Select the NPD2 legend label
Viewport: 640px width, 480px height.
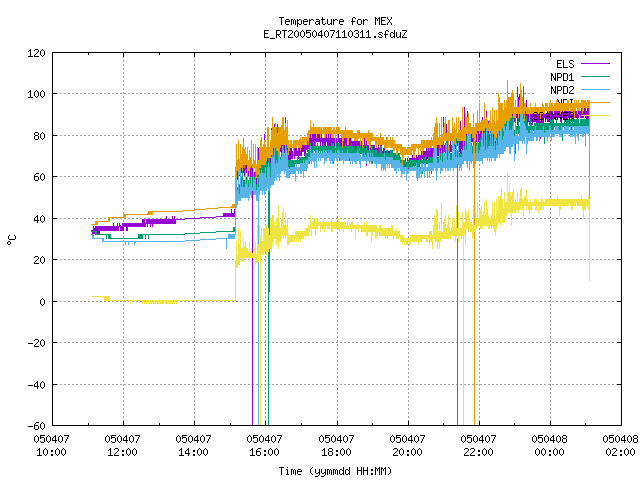click(562, 90)
